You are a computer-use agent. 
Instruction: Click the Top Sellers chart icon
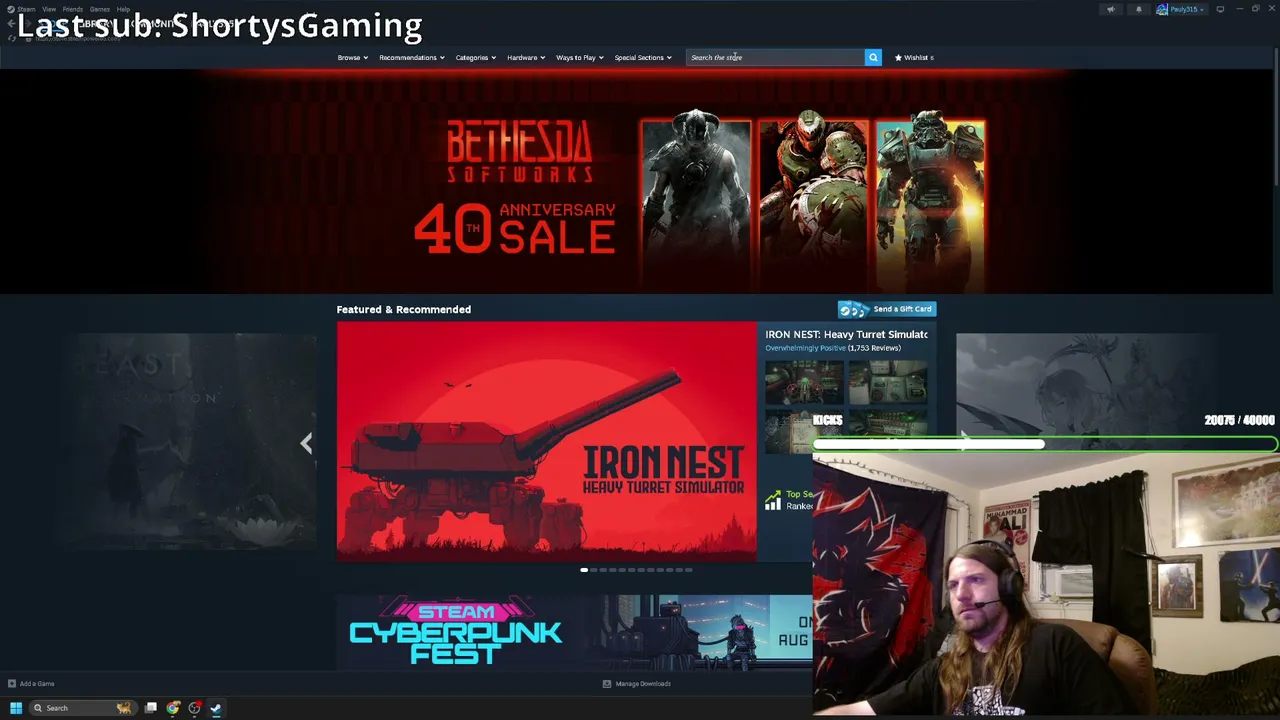[x=773, y=501]
